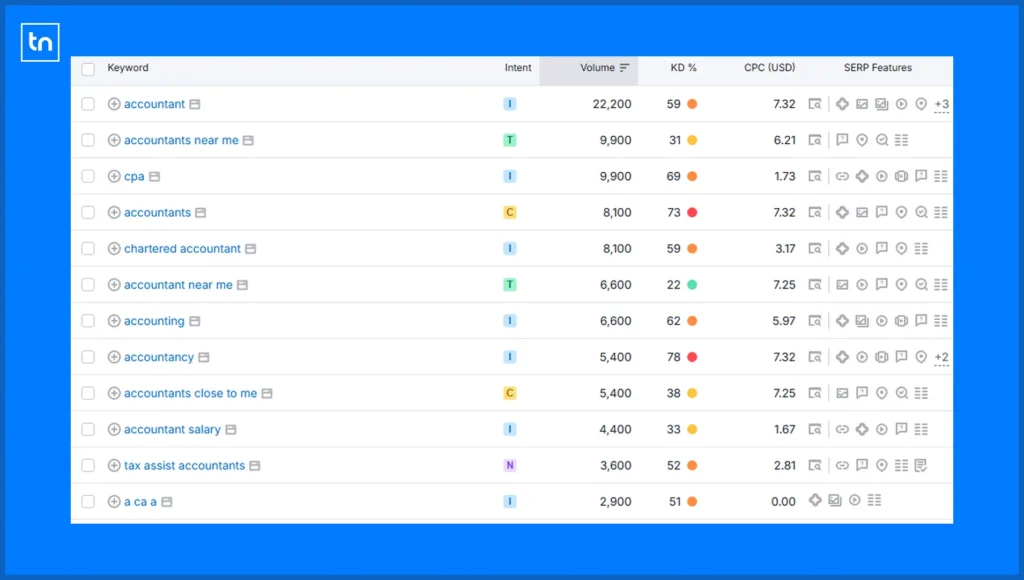Select the checkbox for "accountant near me"

tap(88, 285)
